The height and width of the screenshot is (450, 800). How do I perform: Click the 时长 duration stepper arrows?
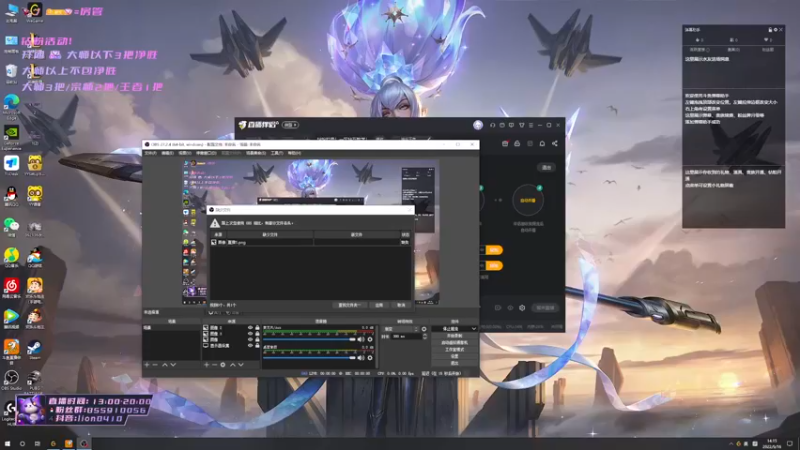point(424,337)
